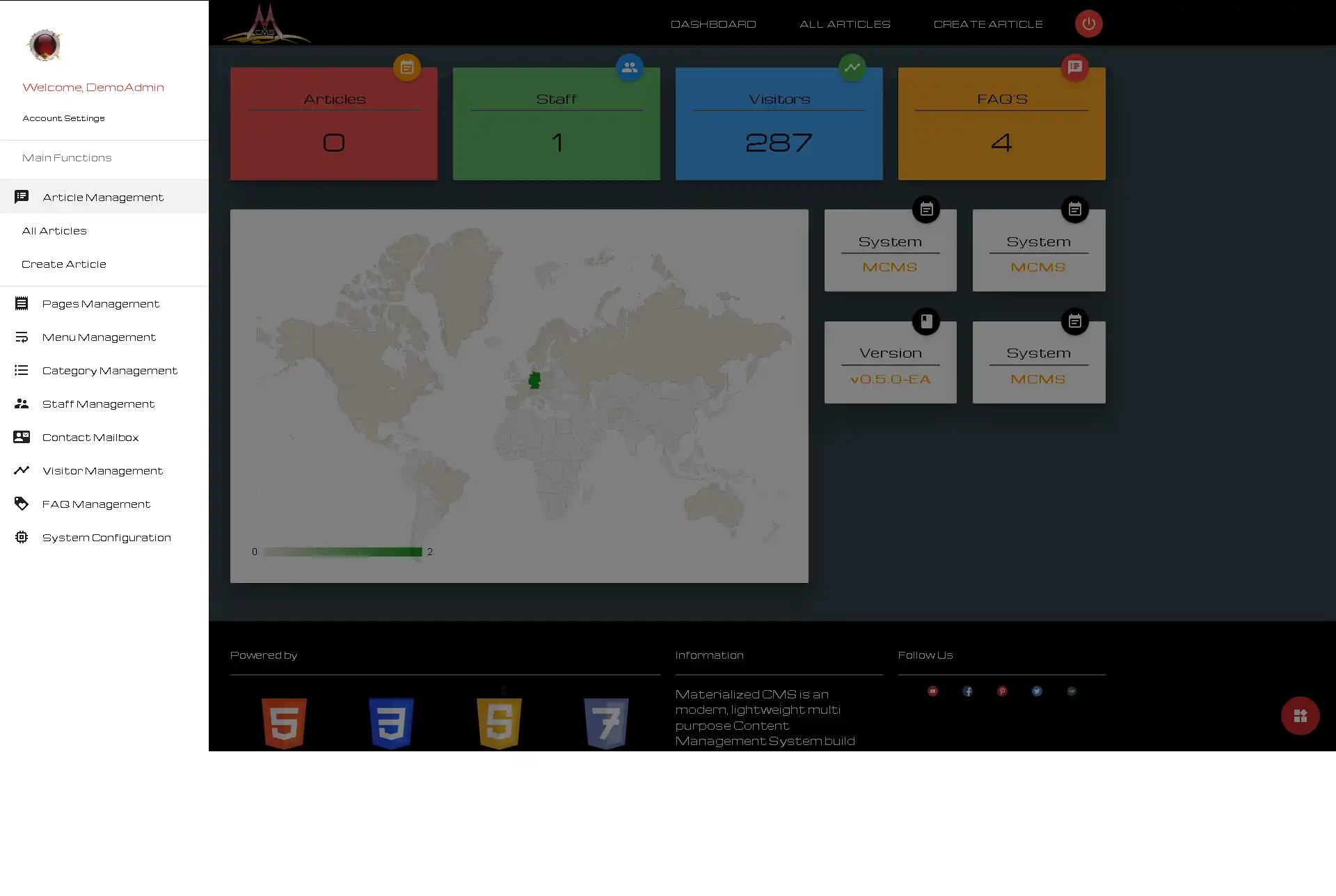
Task: Toggle the FAQ's stat card view
Action: 1076,66
